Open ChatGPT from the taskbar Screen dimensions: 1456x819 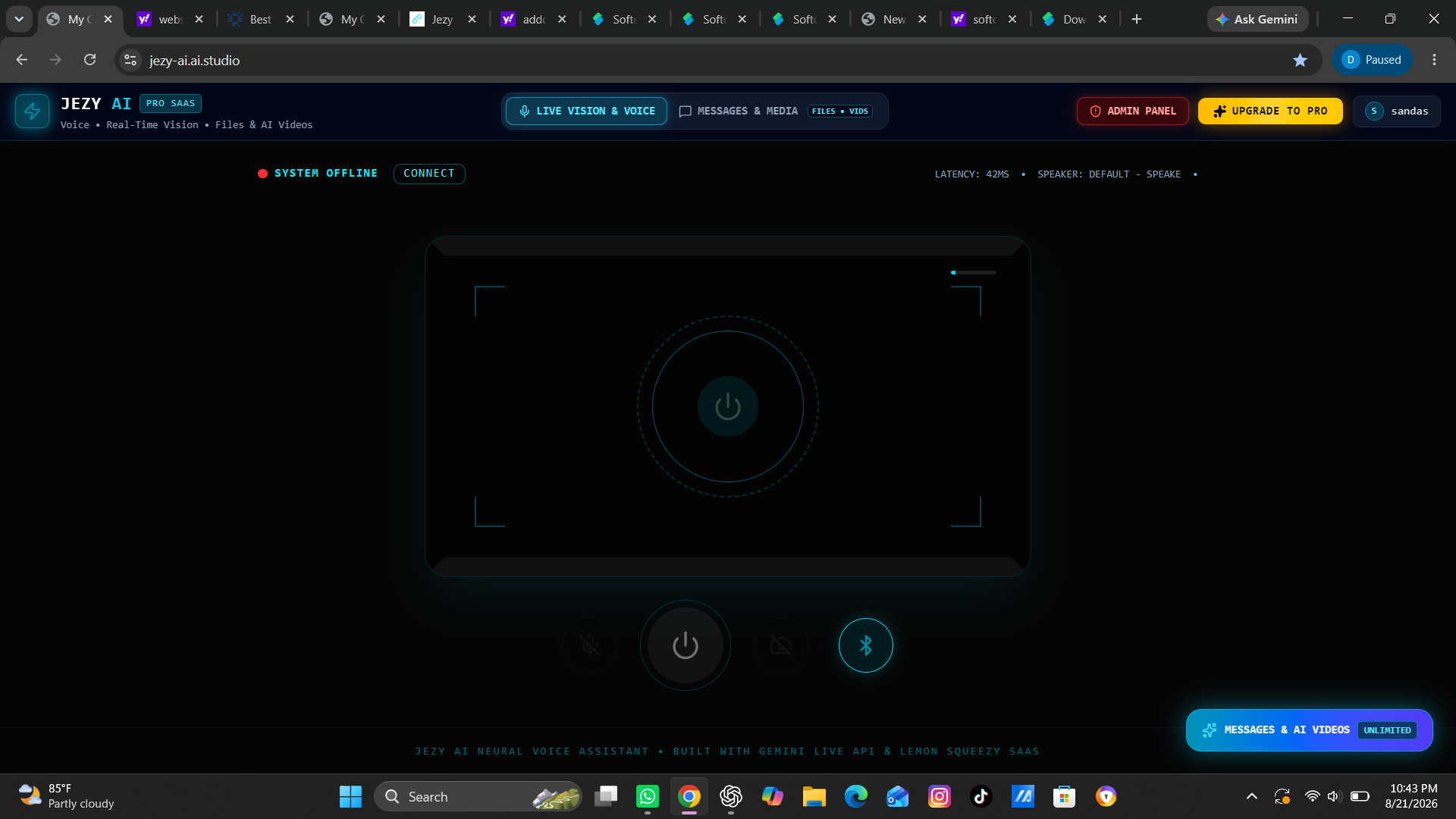[731, 796]
